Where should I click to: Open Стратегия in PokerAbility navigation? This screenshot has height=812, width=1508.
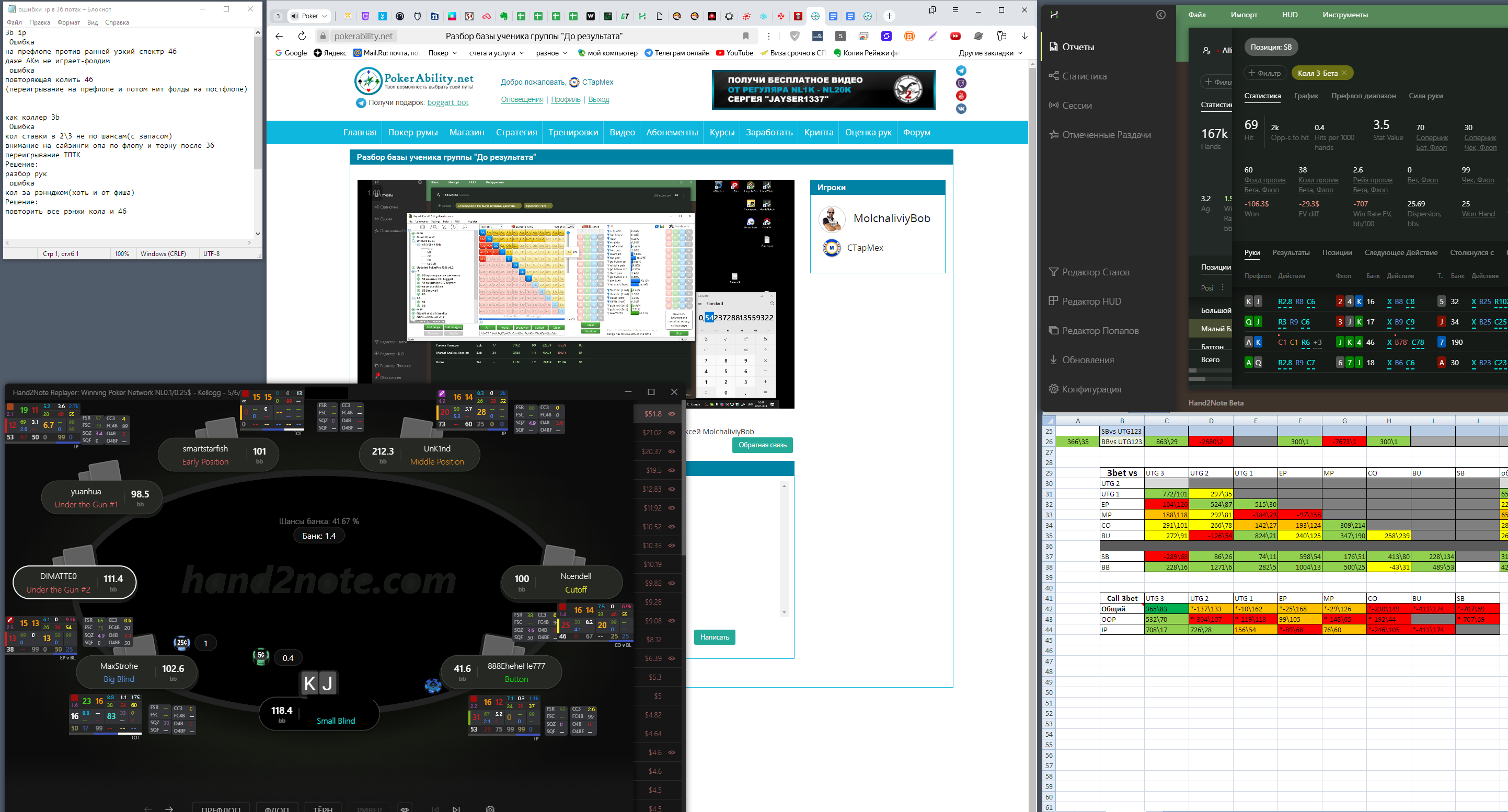coord(516,132)
